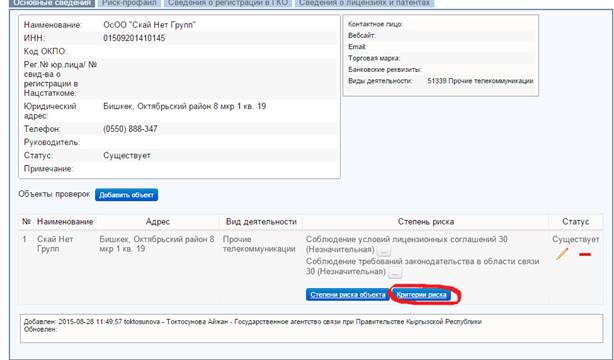Click legal address Бишкек, Октябрьский район value
Image resolution: width=614 pixels, height=360 pixels.
(x=184, y=106)
